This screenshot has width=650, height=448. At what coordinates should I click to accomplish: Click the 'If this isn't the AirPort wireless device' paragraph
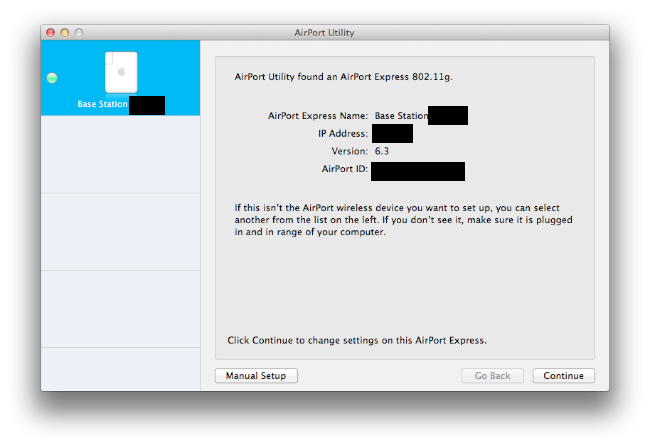click(x=403, y=220)
